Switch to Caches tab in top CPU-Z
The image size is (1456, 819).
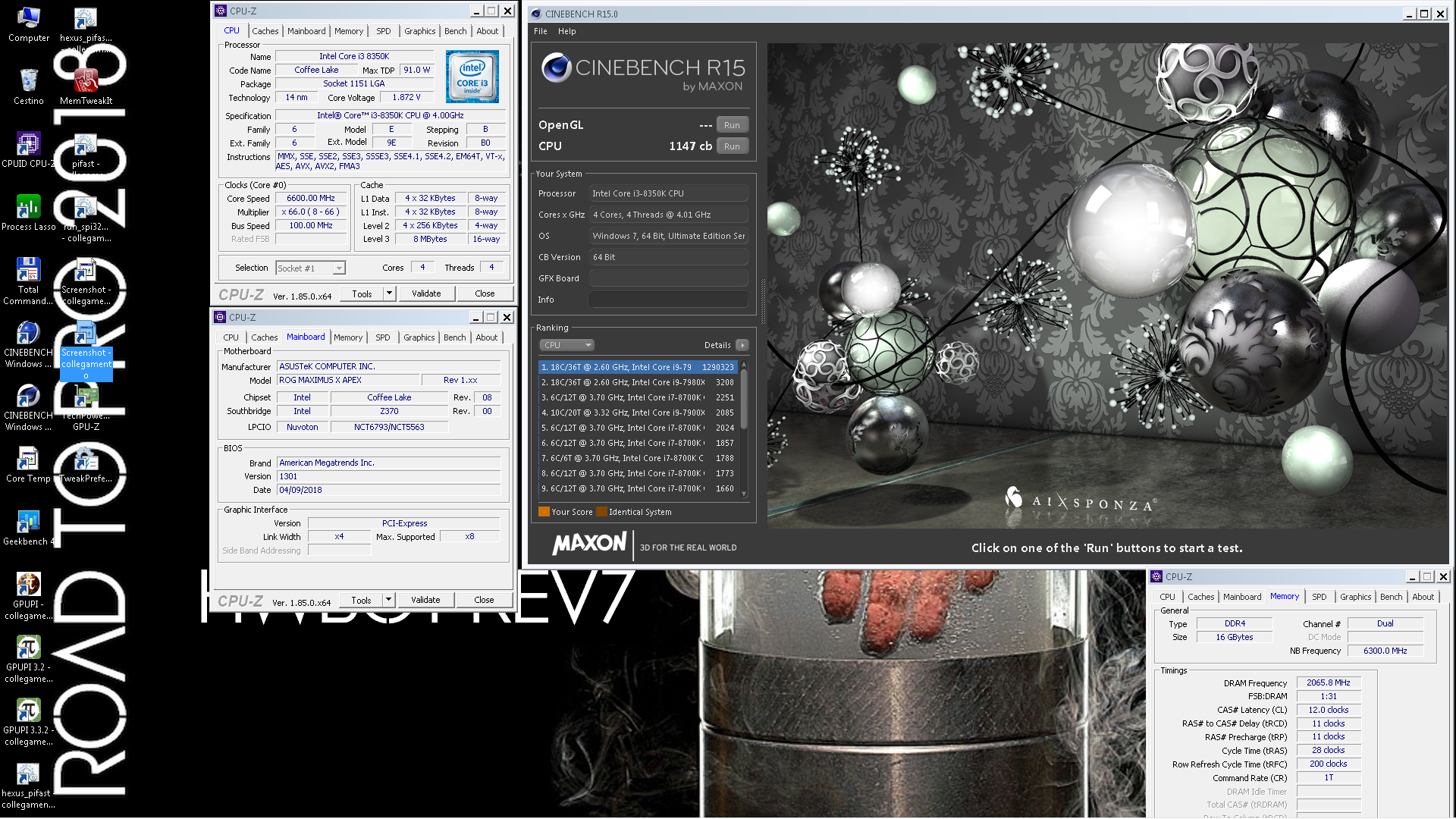pos(265,31)
